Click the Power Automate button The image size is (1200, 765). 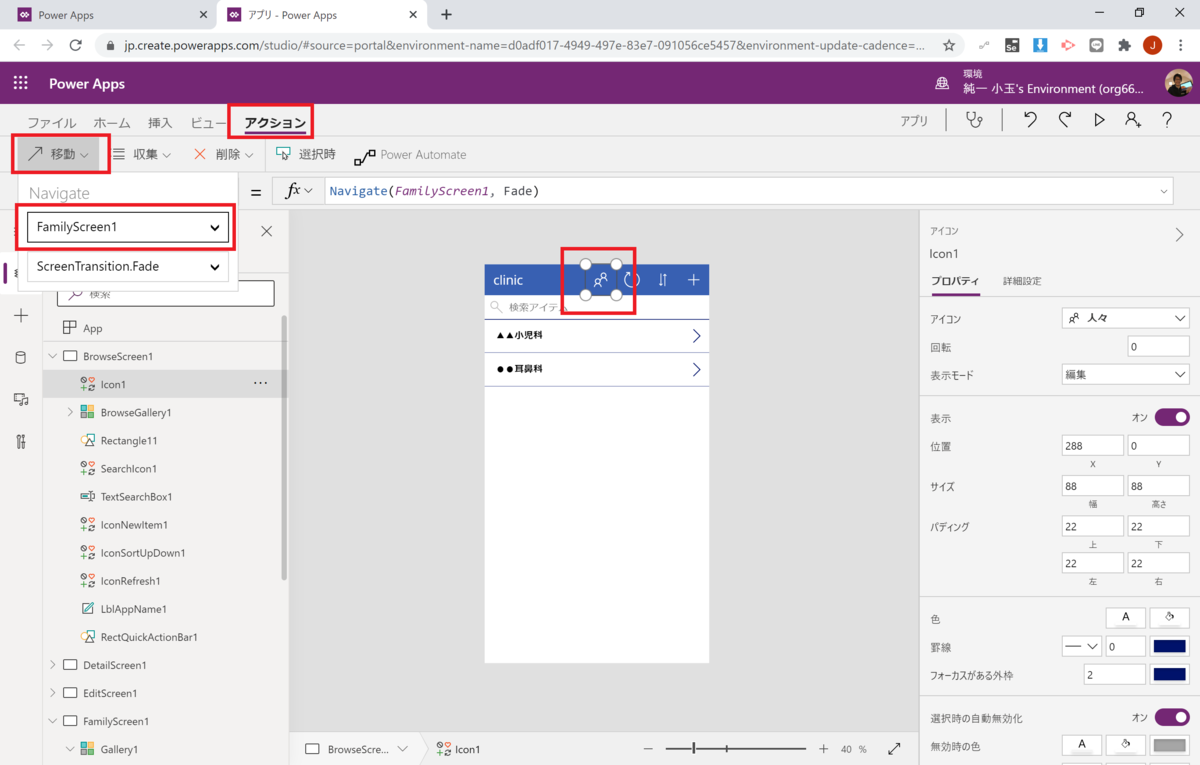click(411, 154)
